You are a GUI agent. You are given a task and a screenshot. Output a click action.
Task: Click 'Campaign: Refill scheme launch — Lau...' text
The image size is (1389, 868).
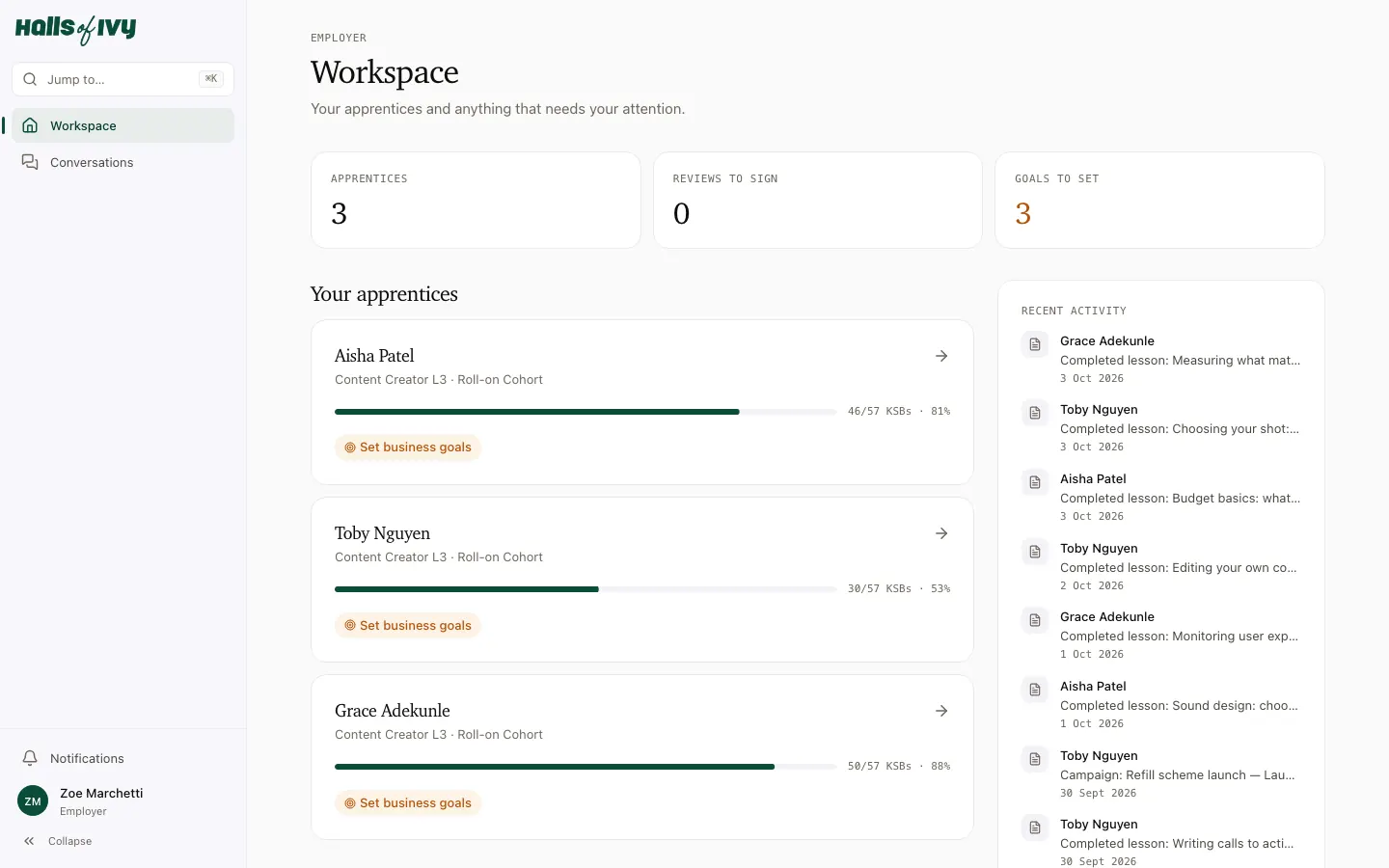click(x=1178, y=775)
